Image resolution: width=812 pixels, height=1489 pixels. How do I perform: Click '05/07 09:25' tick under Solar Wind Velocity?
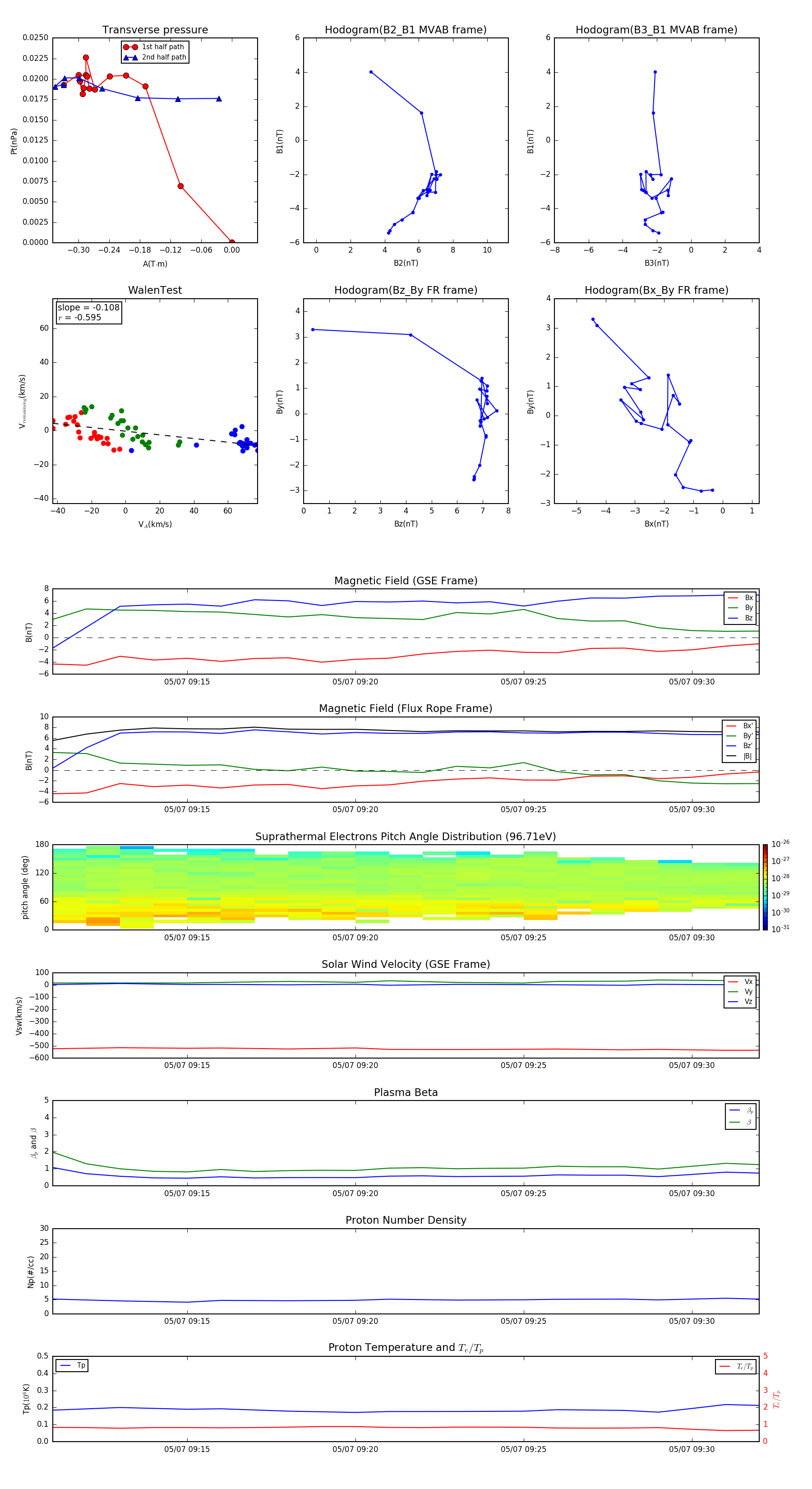pyautogui.click(x=524, y=1065)
